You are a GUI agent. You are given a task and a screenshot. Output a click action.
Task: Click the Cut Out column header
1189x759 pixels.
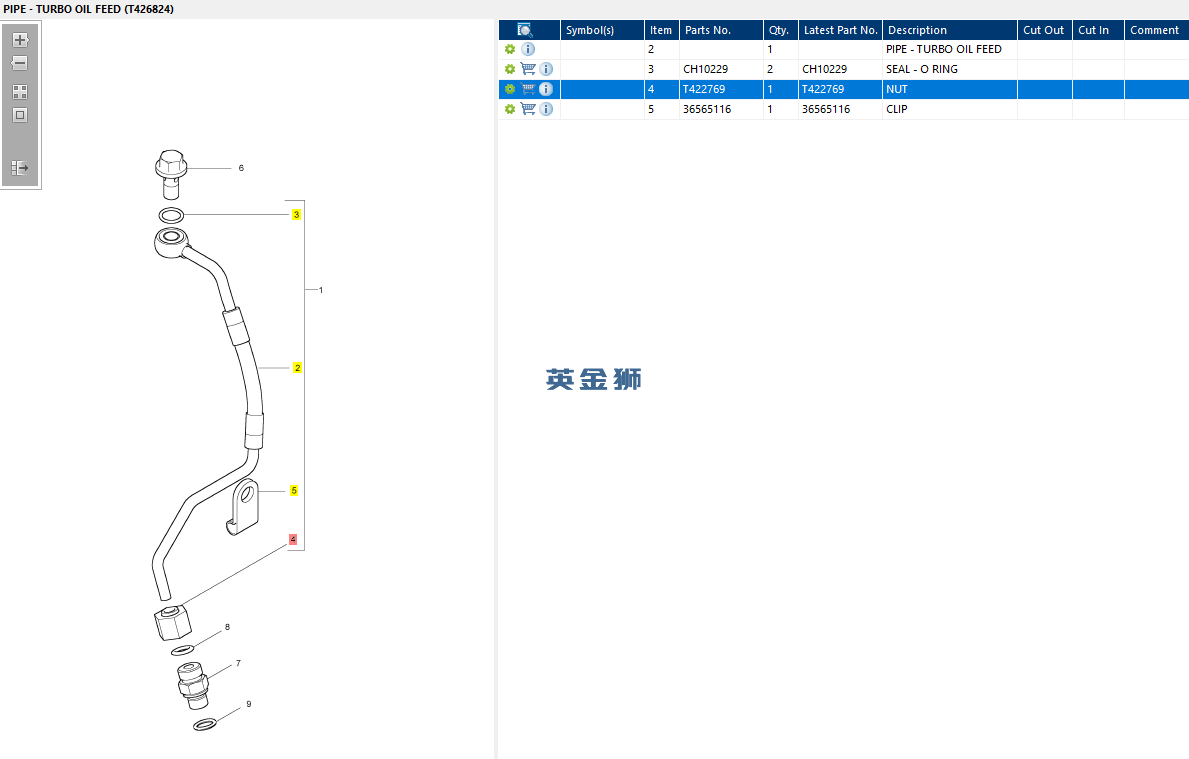[1044, 30]
